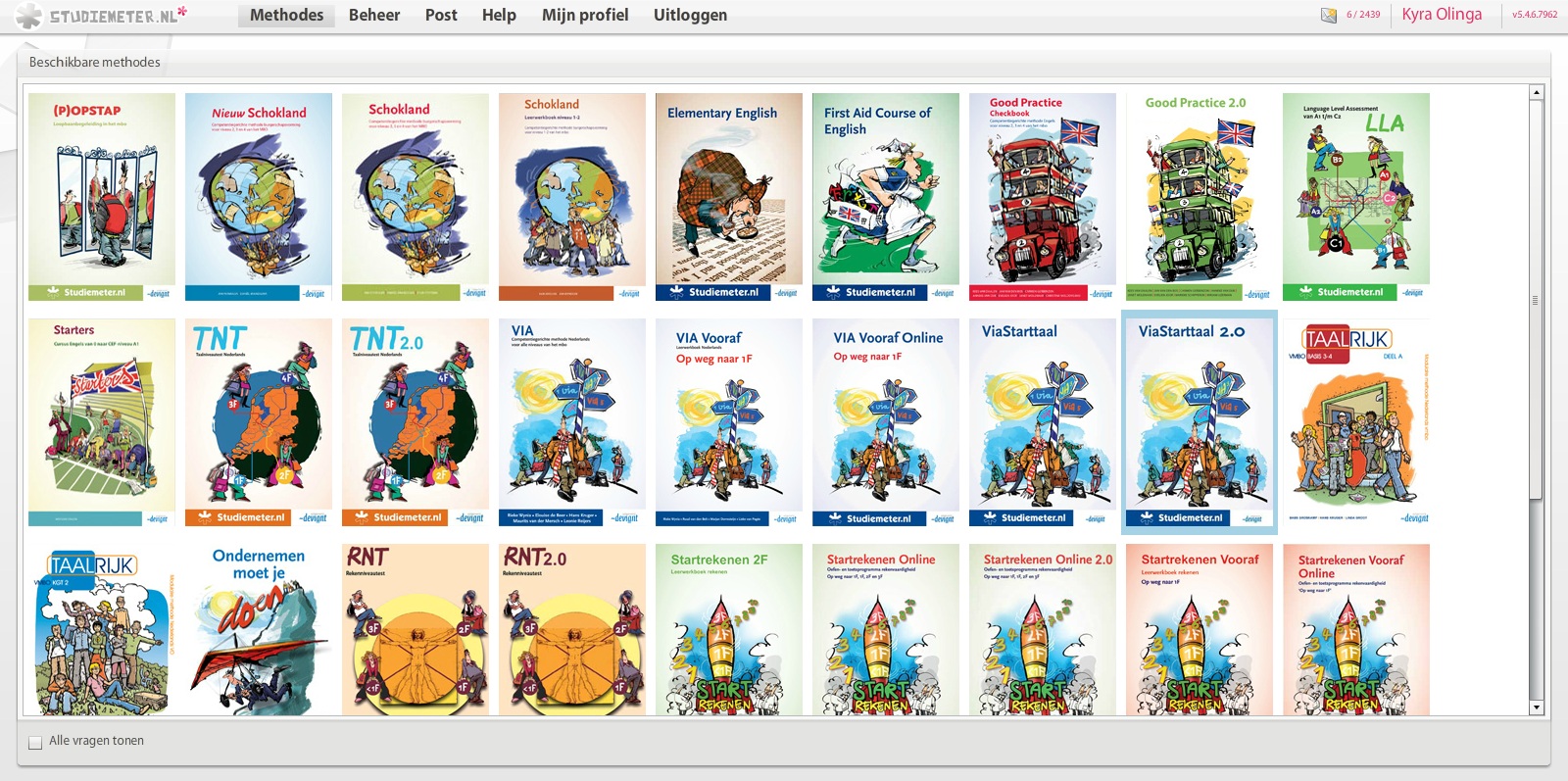Open the Startrekenen Online cover

pyautogui.click(x=886, y=629)
